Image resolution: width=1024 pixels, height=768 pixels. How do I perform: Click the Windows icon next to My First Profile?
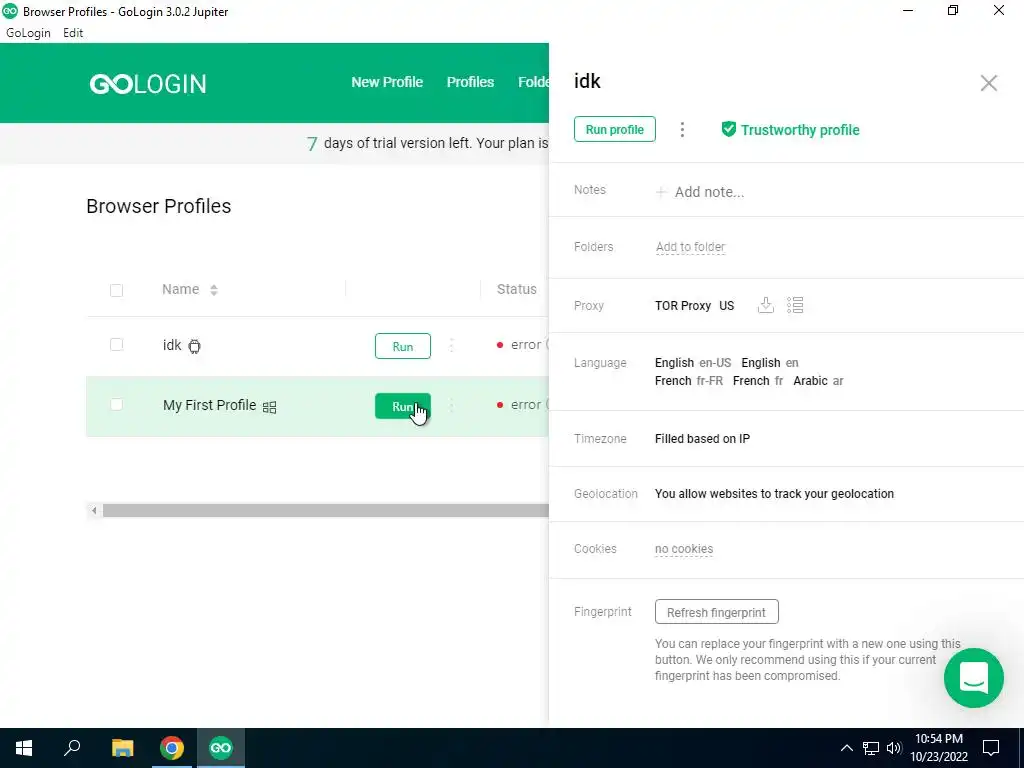point(269,407)
